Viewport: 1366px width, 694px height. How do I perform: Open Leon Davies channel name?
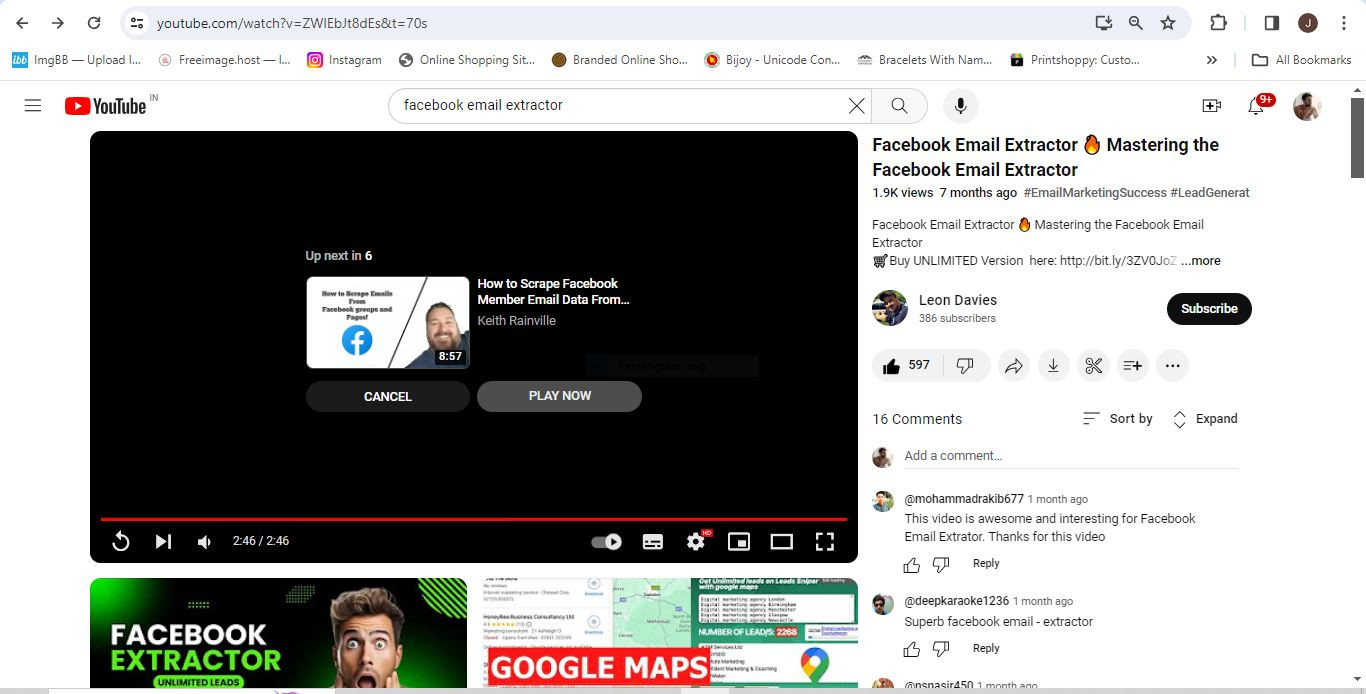pyautogui.click(x=958, y=300)
